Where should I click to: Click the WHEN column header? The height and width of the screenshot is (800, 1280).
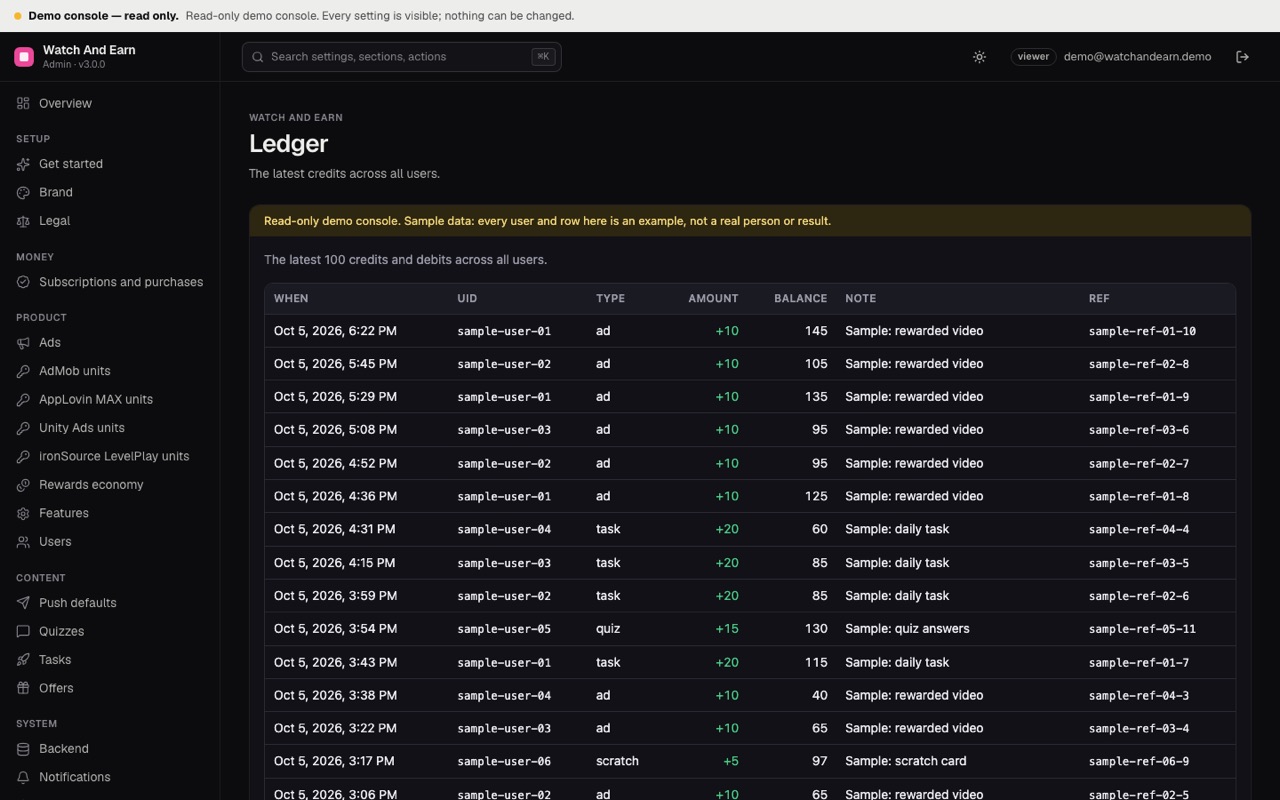(291, 299)
